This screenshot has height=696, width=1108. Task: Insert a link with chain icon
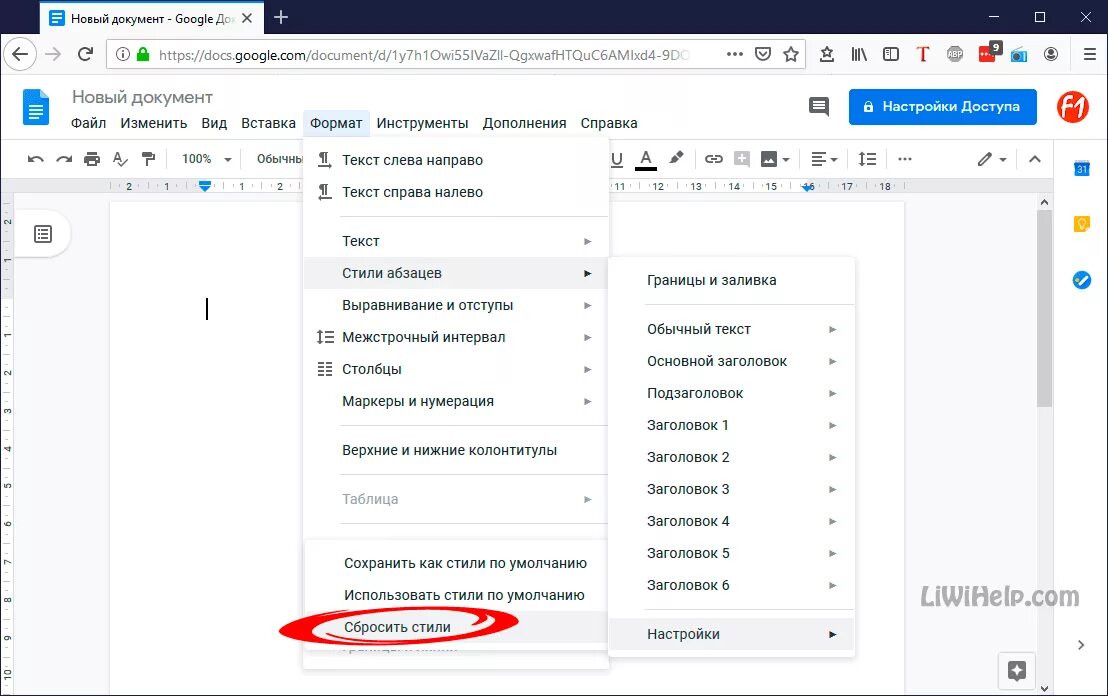point(714,159)
